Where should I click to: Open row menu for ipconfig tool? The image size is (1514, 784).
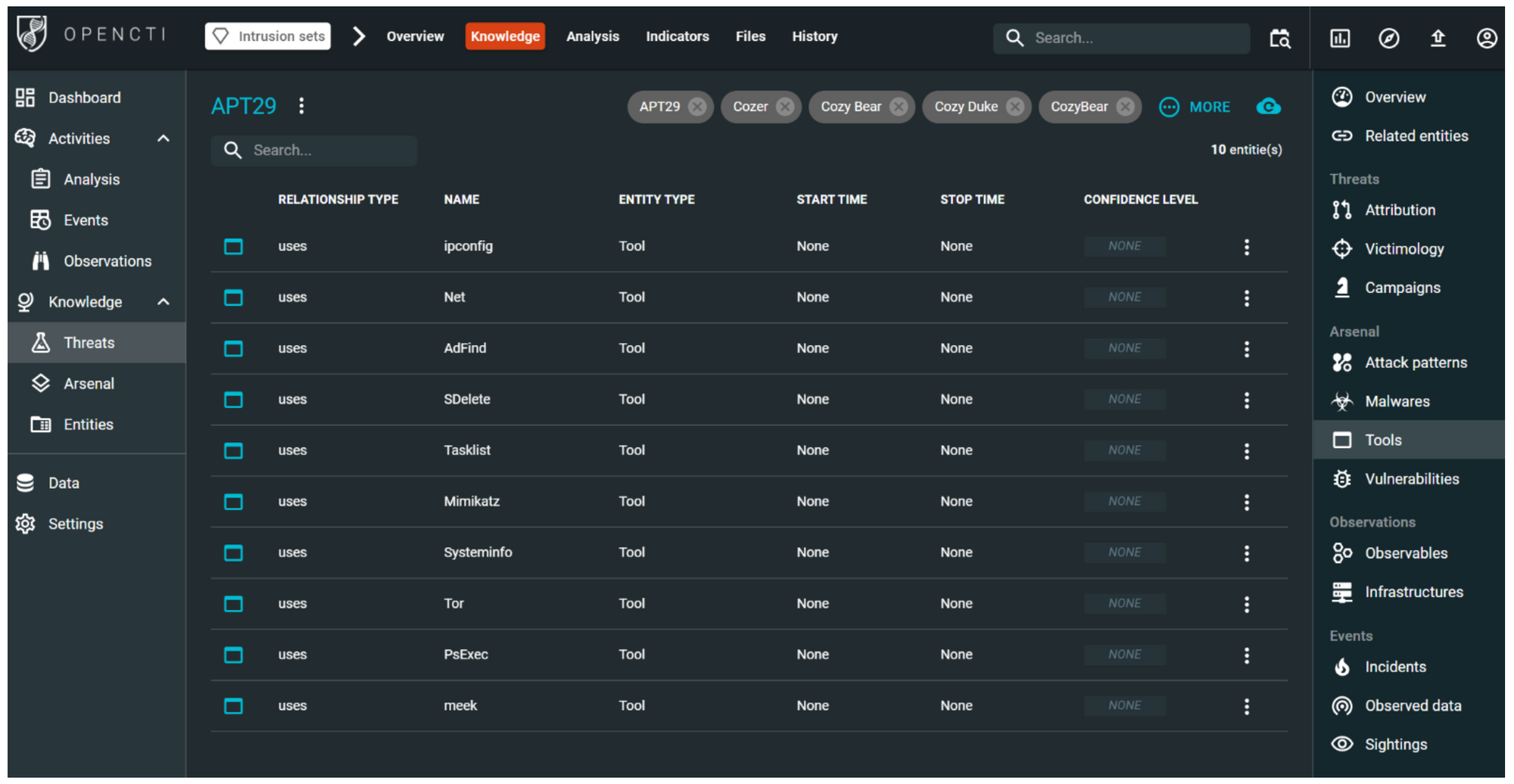1247,247
